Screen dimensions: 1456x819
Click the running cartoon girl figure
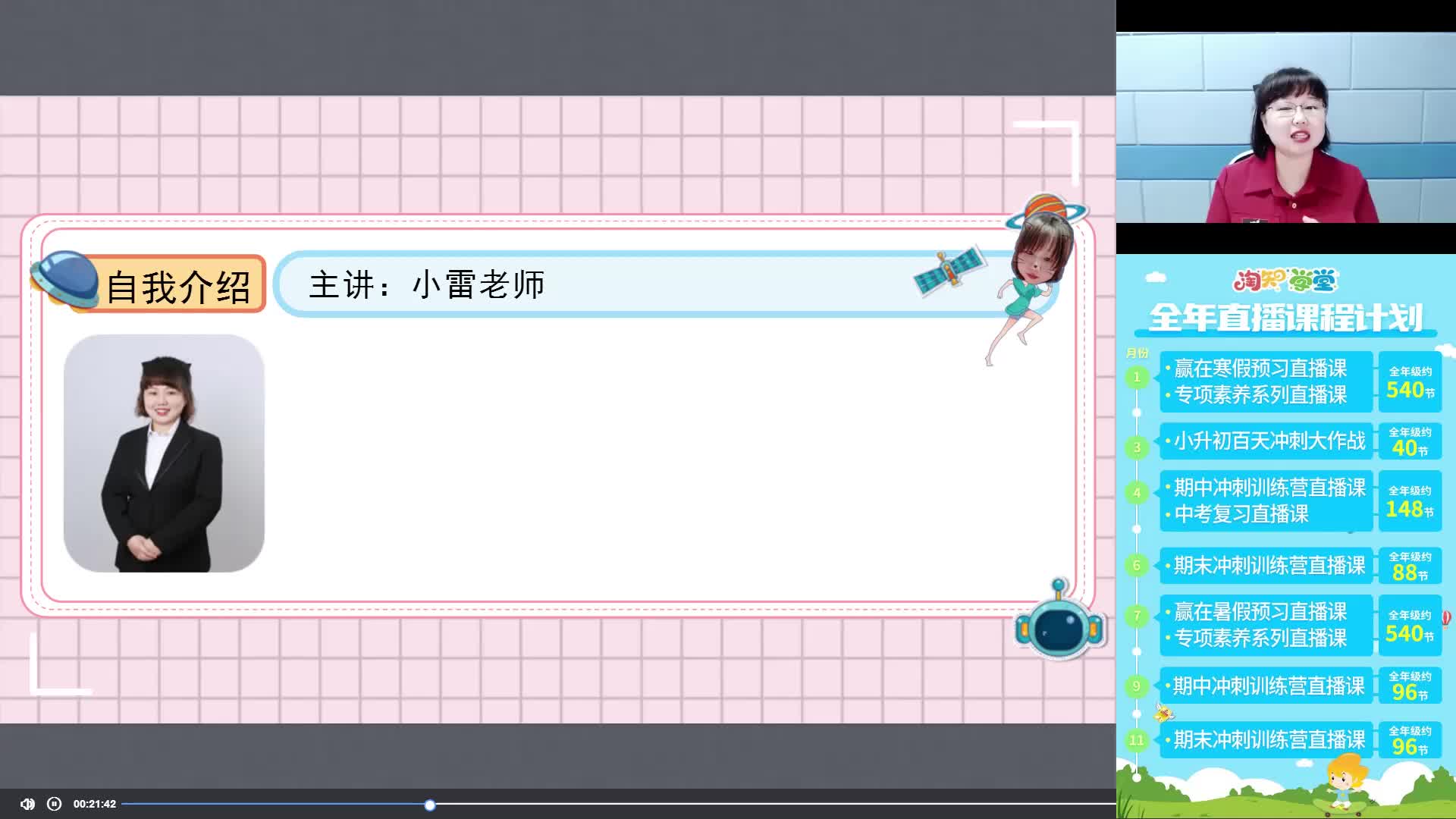(x=1031, y=288)
